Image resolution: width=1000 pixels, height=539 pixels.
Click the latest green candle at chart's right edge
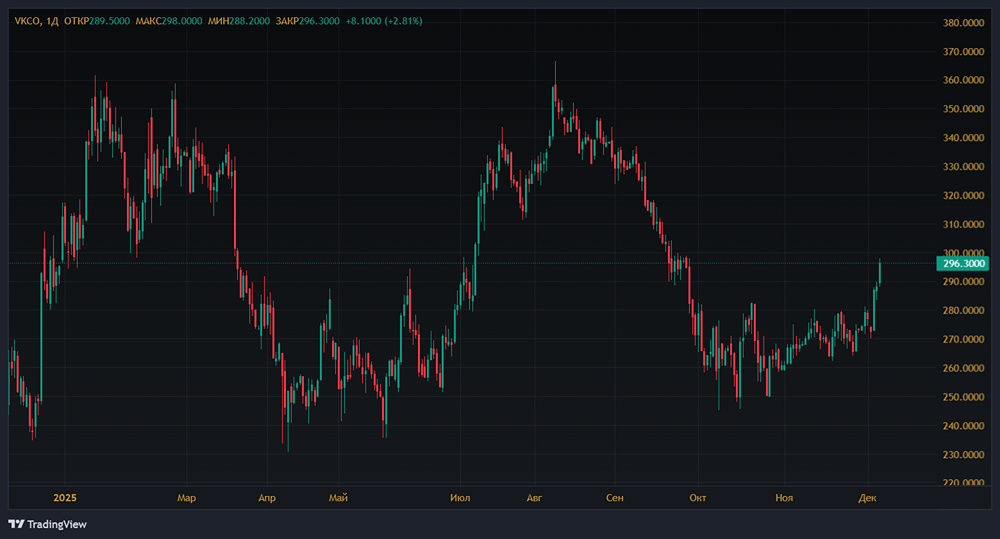coord(880,272)
